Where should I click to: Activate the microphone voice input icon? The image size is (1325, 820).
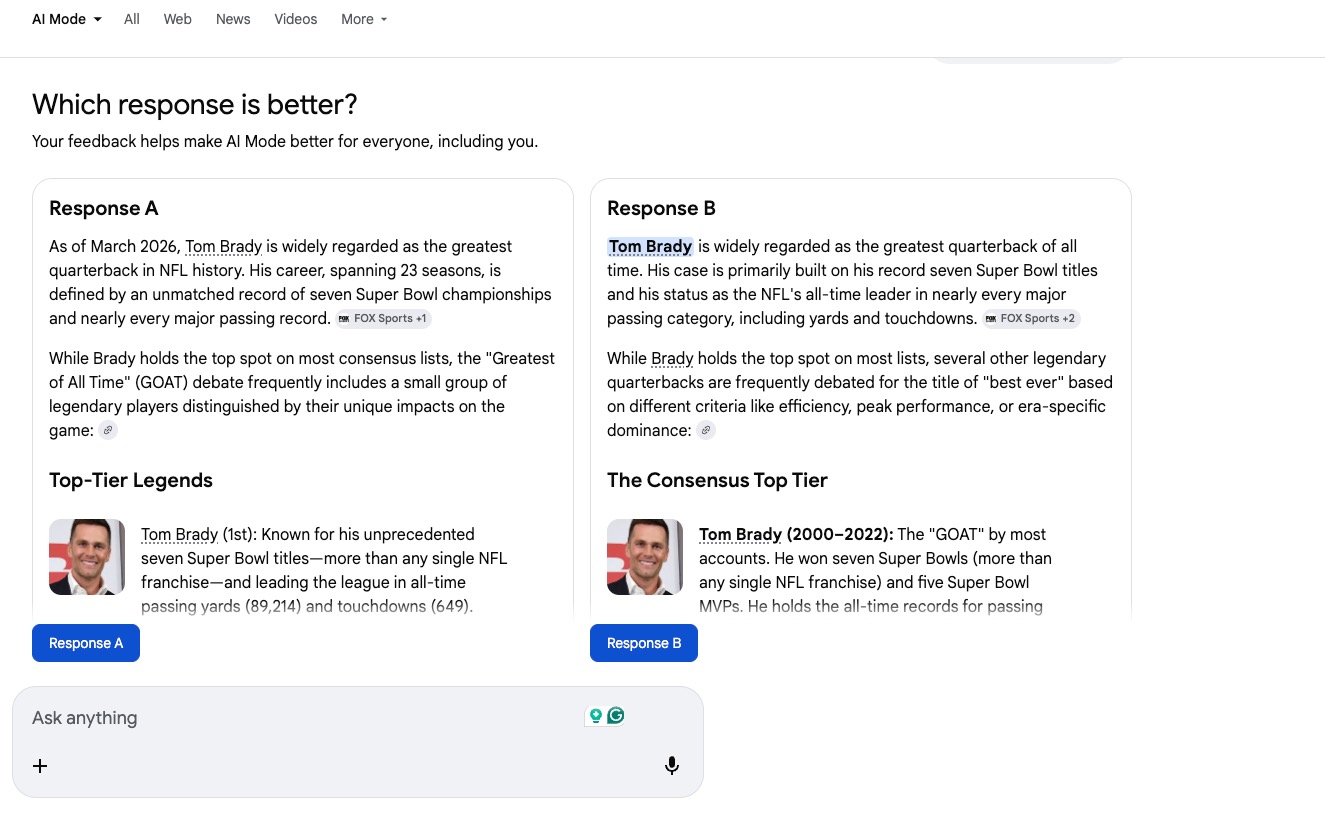(x=672, y=766)
